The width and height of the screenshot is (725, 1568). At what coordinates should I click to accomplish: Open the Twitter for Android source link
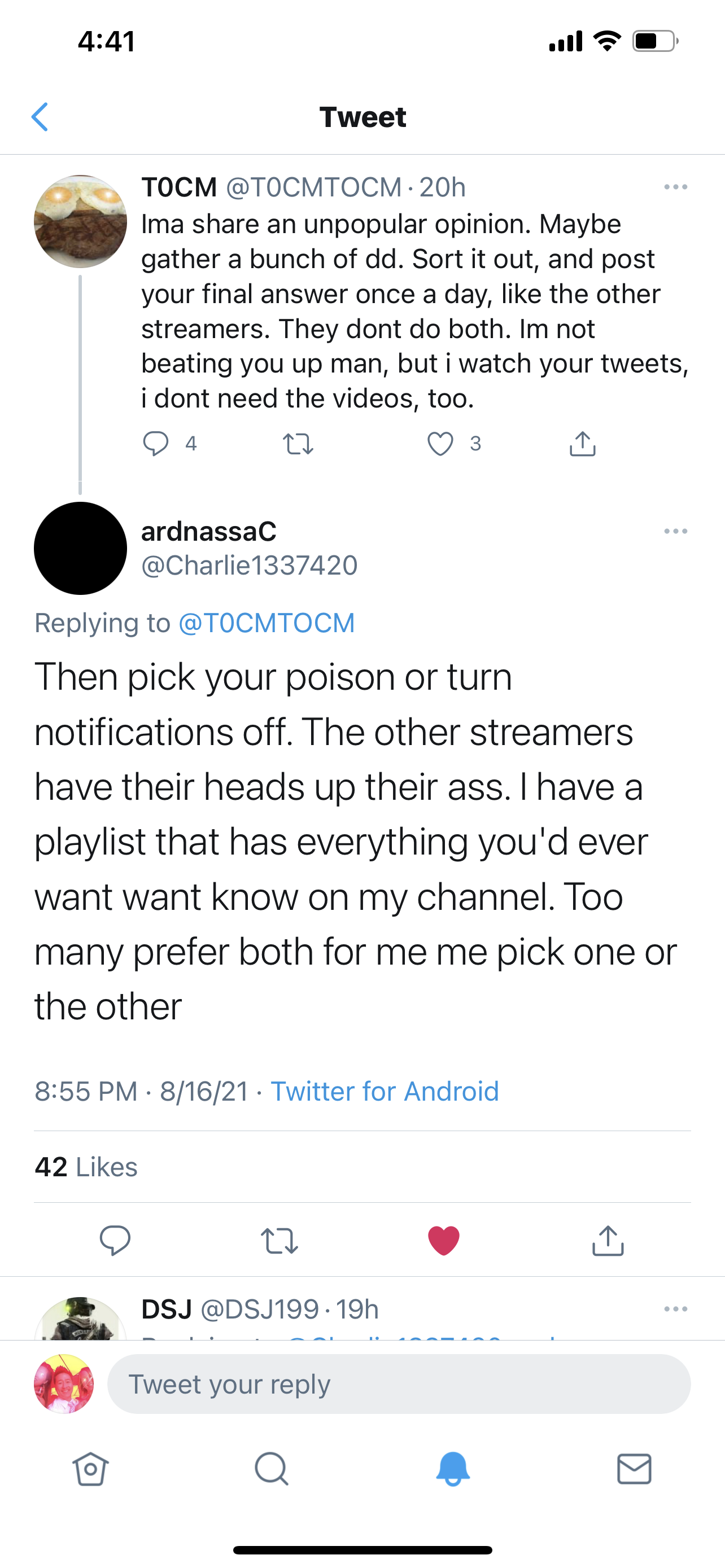coord(384,1091)
